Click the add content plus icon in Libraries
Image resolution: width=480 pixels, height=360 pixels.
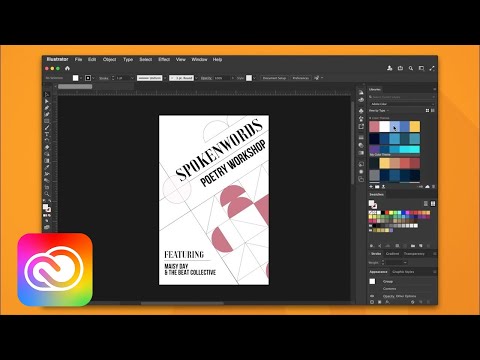371,187
